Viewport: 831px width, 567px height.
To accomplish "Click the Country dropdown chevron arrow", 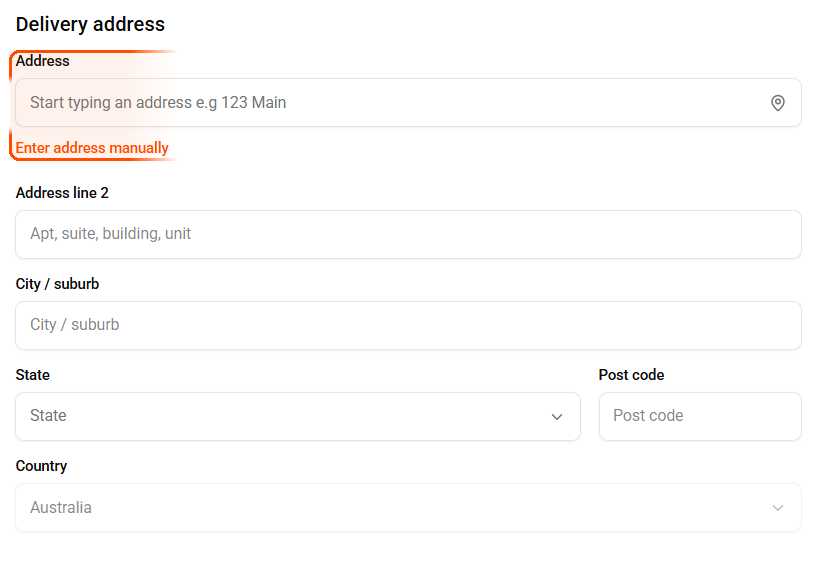I will coord(778,508).
